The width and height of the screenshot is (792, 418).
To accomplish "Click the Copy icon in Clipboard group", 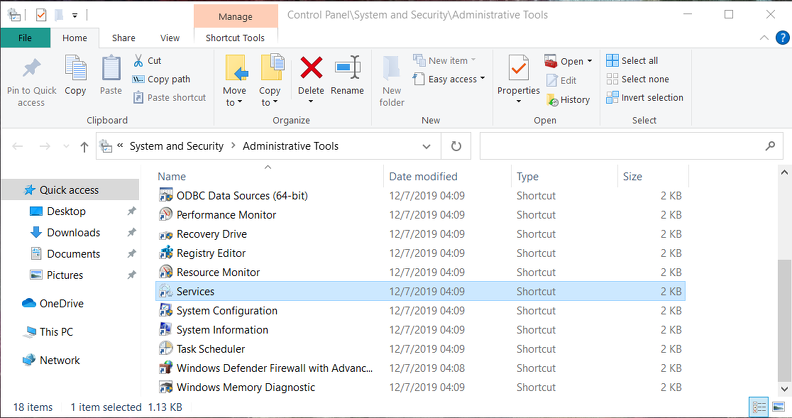I will tap(75, 68).
